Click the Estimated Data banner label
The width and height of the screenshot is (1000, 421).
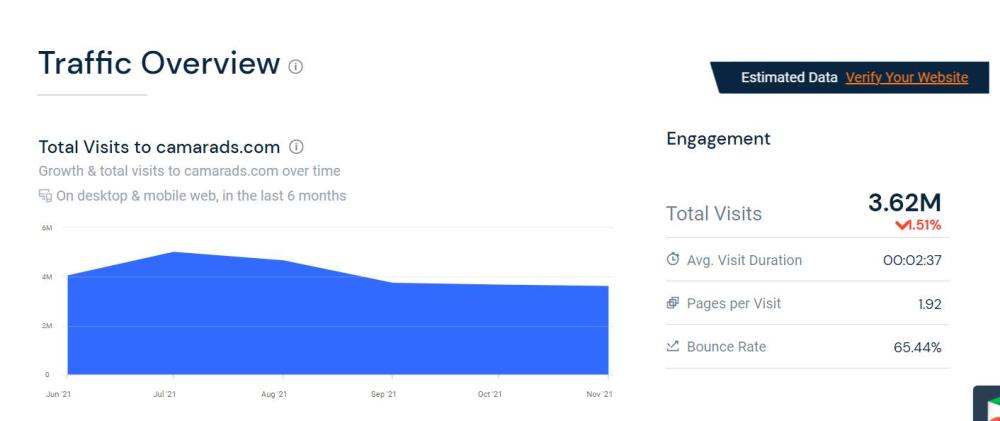pos(789,78)
